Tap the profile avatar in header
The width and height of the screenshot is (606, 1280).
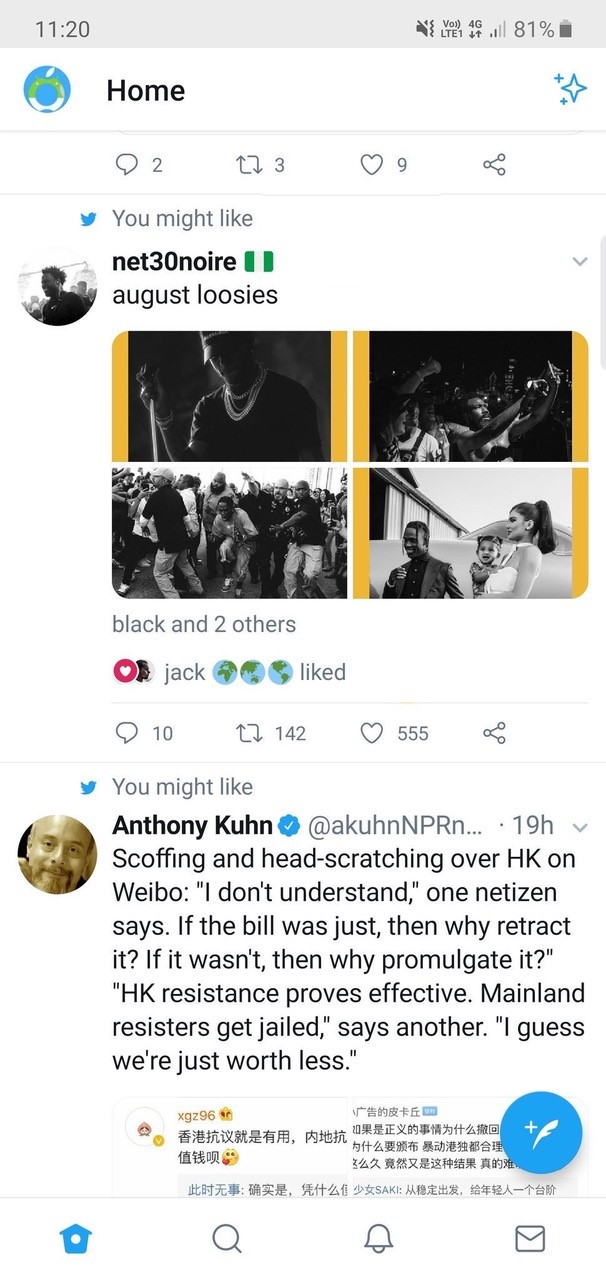47,90
